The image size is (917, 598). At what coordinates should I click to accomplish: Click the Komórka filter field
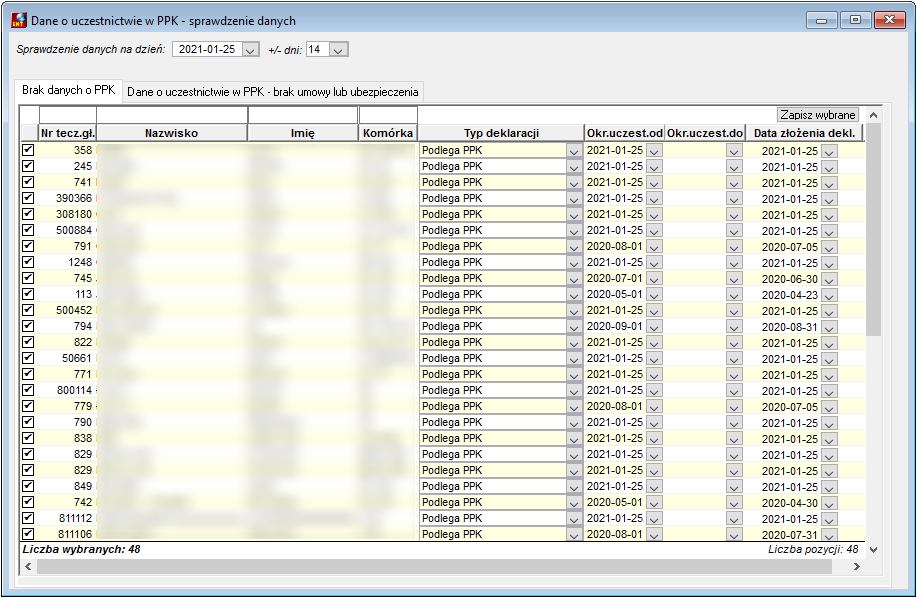388,115
